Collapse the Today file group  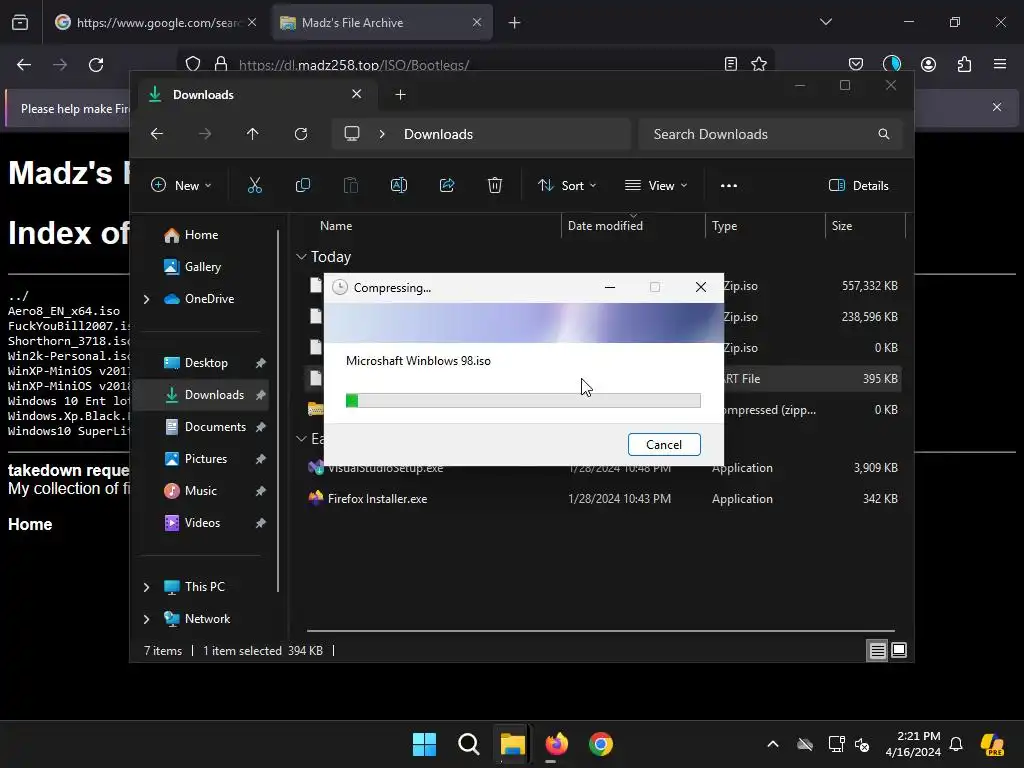click(301, 257)
